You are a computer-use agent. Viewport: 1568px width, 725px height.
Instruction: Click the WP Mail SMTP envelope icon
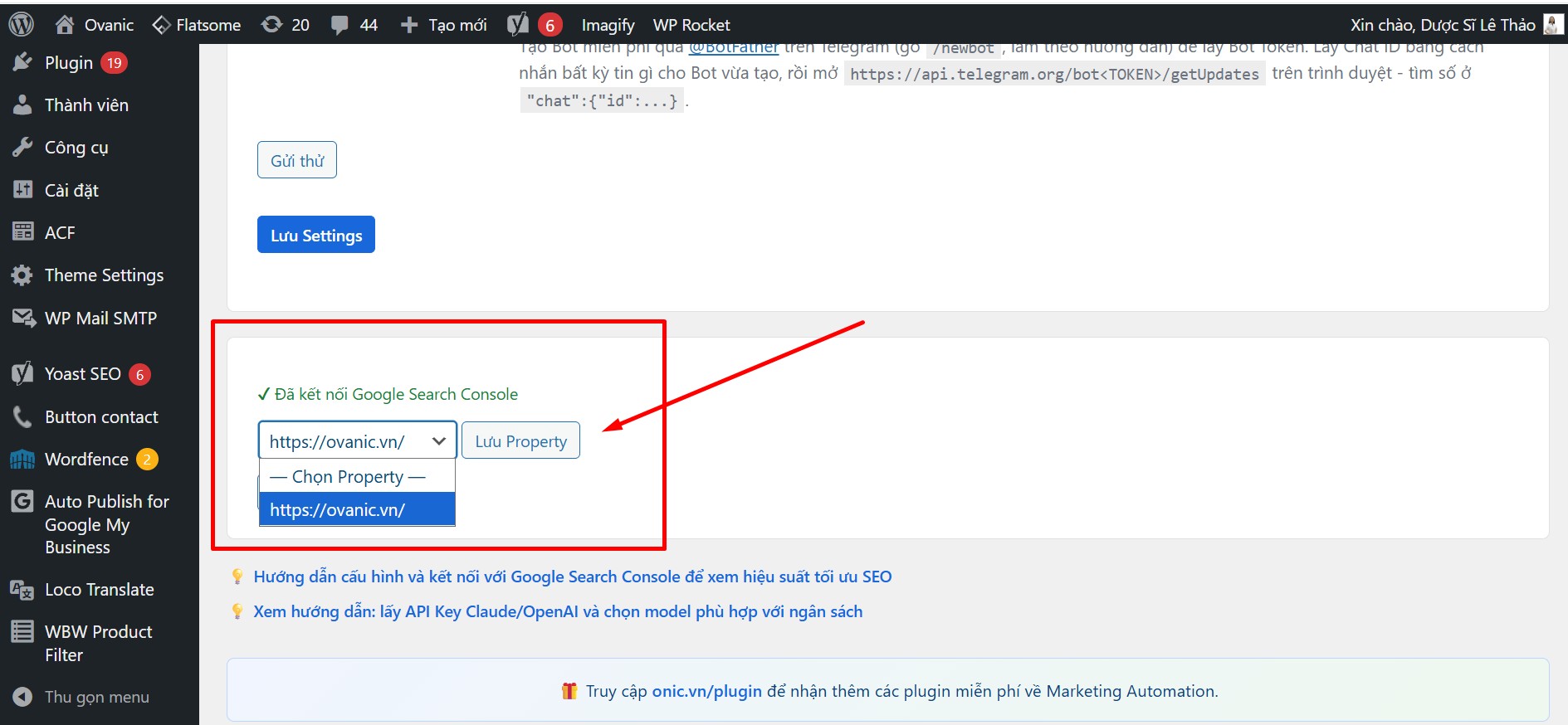click(x=22, y=318)
